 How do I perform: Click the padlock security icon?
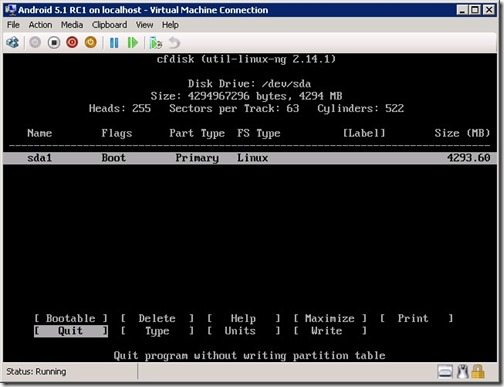pos(478,371)
